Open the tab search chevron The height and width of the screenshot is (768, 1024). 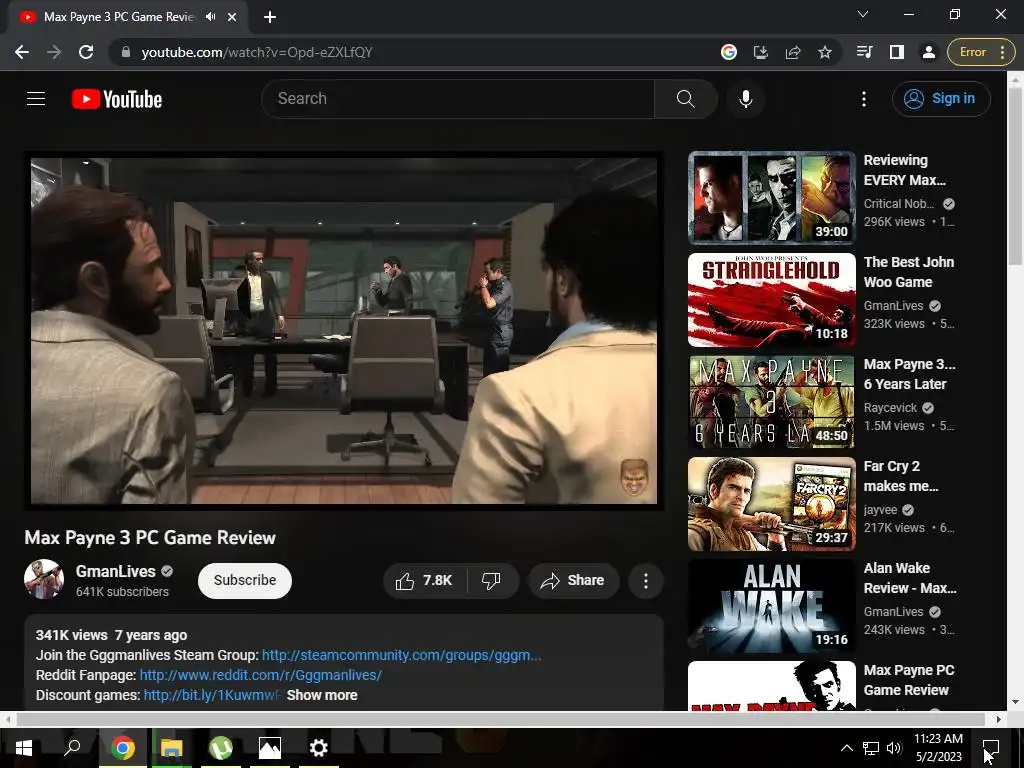(863, 14)
